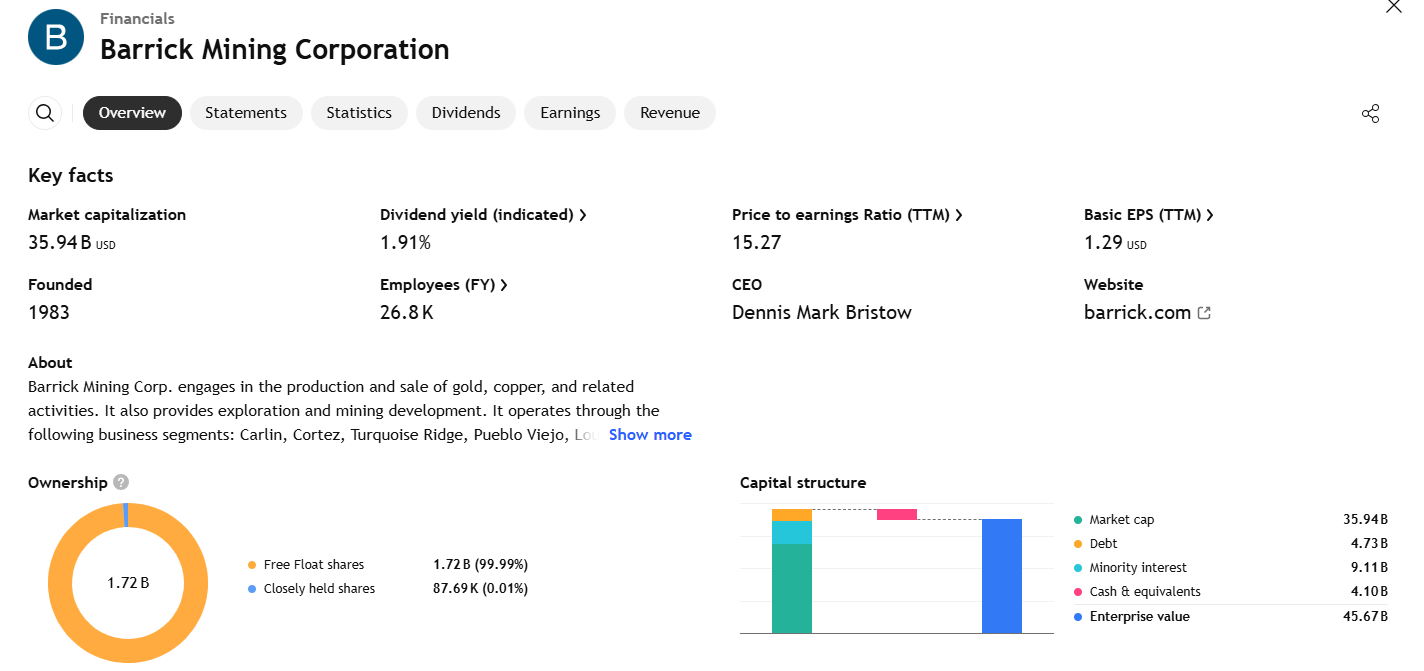Click the Barrick 'B' company logo
Screen dimensions: 1424x671
click(56, 37)
